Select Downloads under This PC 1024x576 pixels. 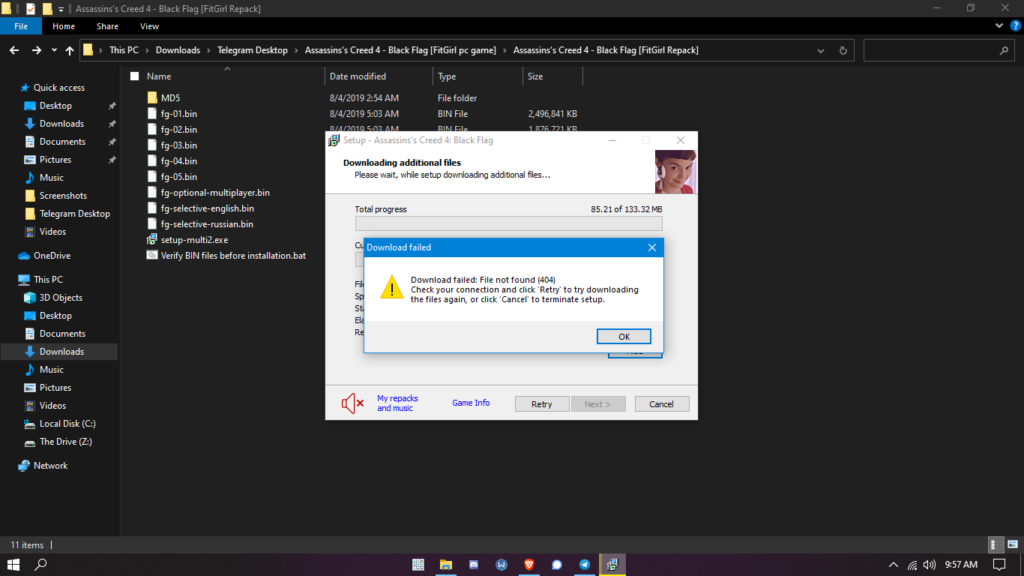click(x=61, y=351)
